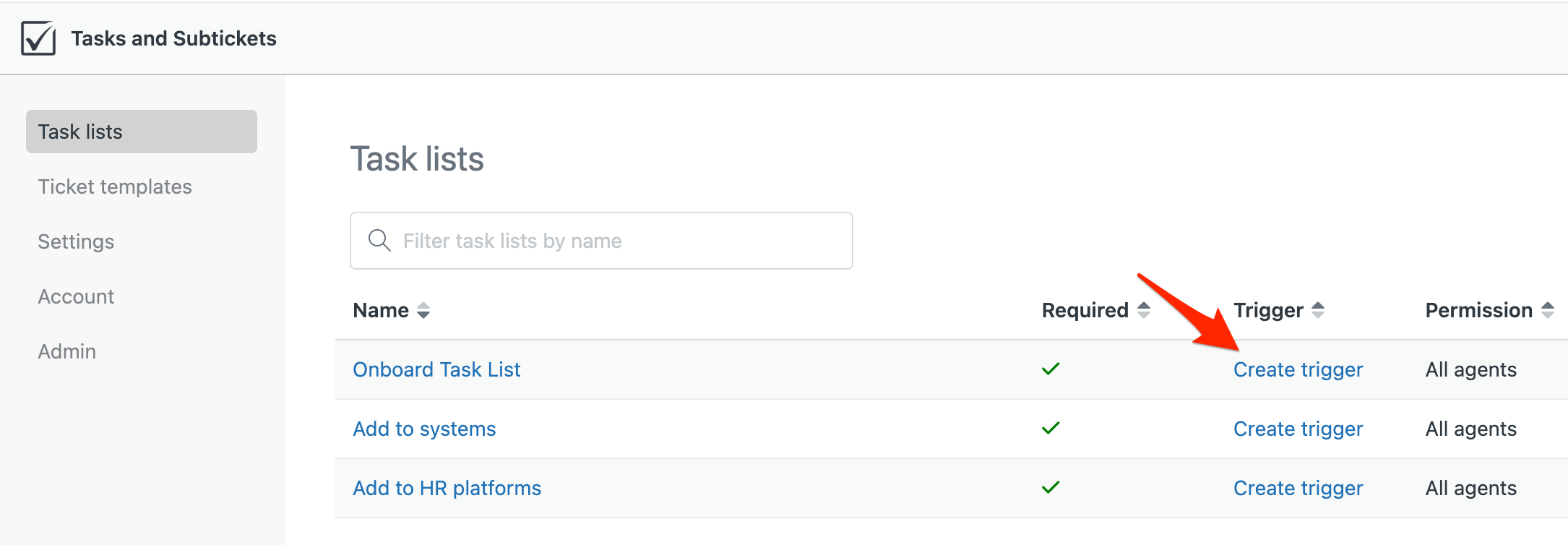Click the Required checkmark for Add to systems
Screen dimensions: 1568x545
pyautogui.click(x=1051, y=428)
